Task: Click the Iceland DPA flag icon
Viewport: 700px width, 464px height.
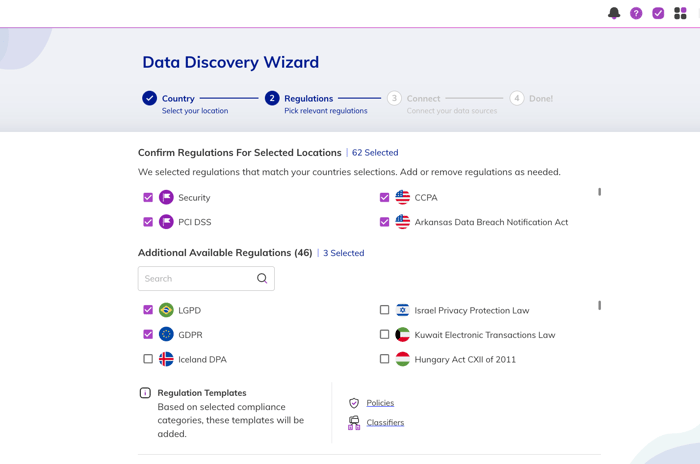Action: pyautogui.click(x=166, y=359)
